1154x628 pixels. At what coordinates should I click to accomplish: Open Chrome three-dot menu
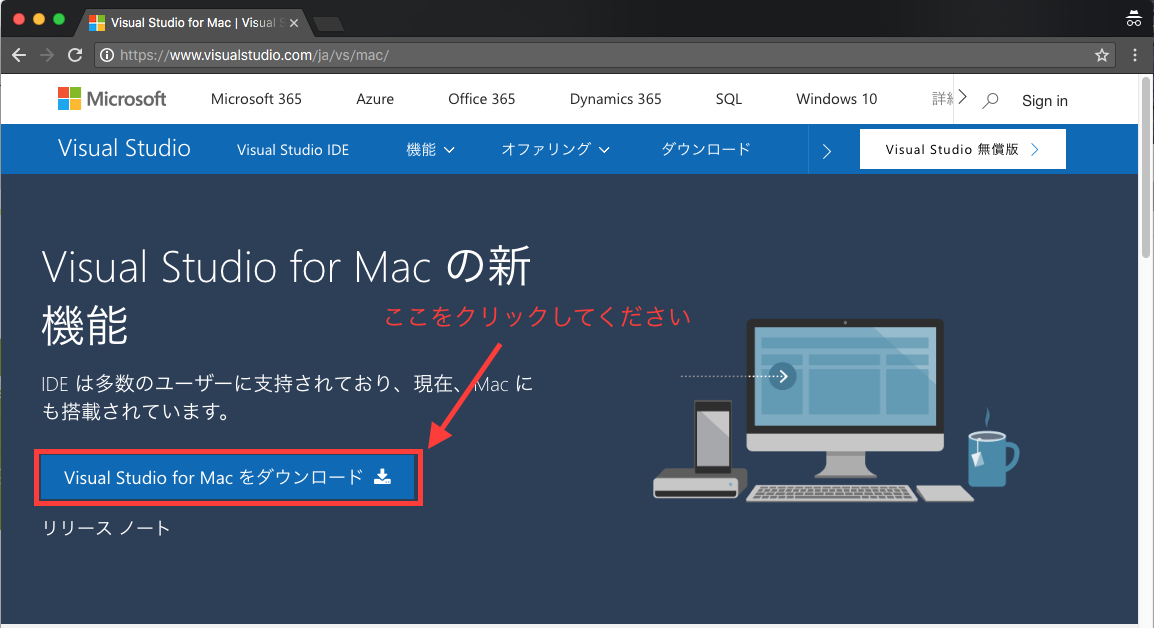1135,55
